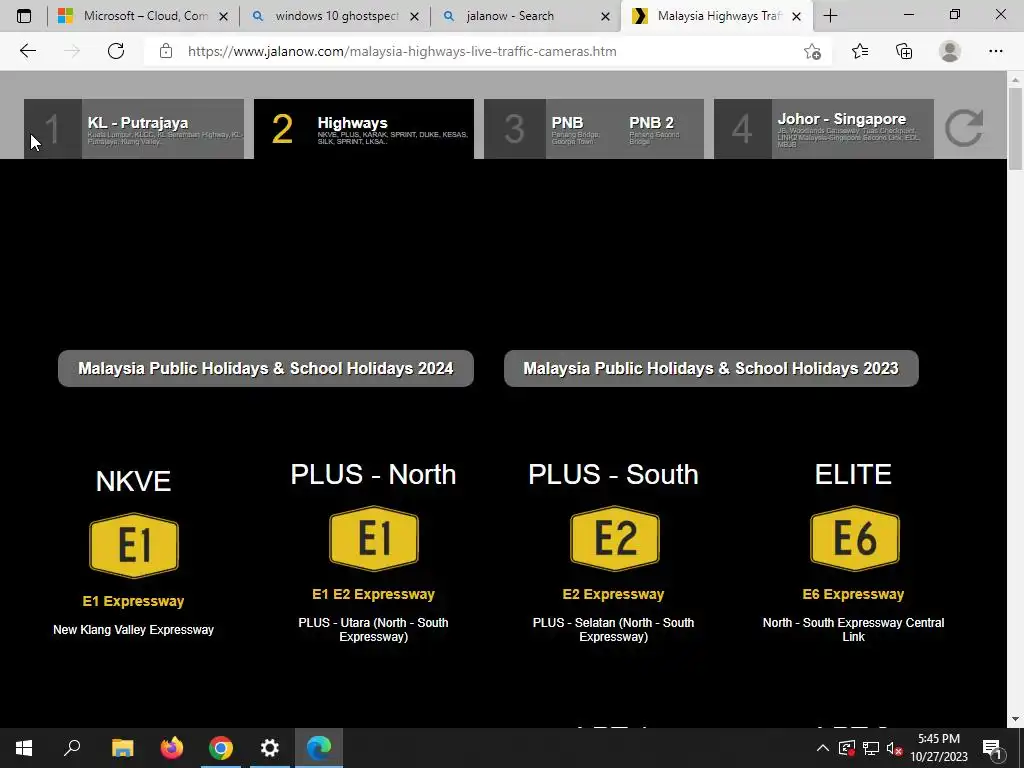The height and width of the screenshot is (768, 1024).
Task: Click the page reload arrow icon
Action: 964,128
